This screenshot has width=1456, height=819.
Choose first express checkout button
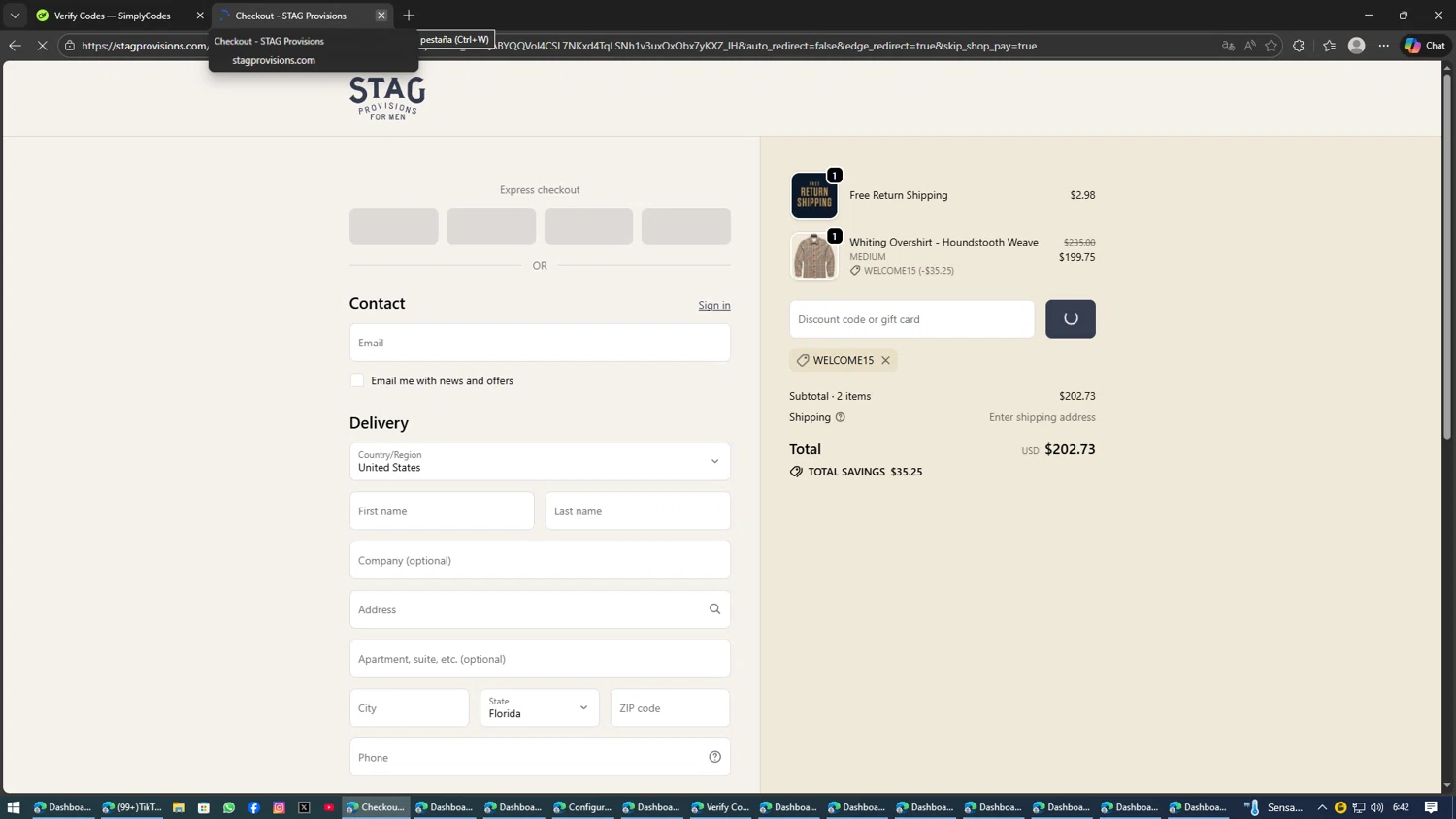[394, 226]
